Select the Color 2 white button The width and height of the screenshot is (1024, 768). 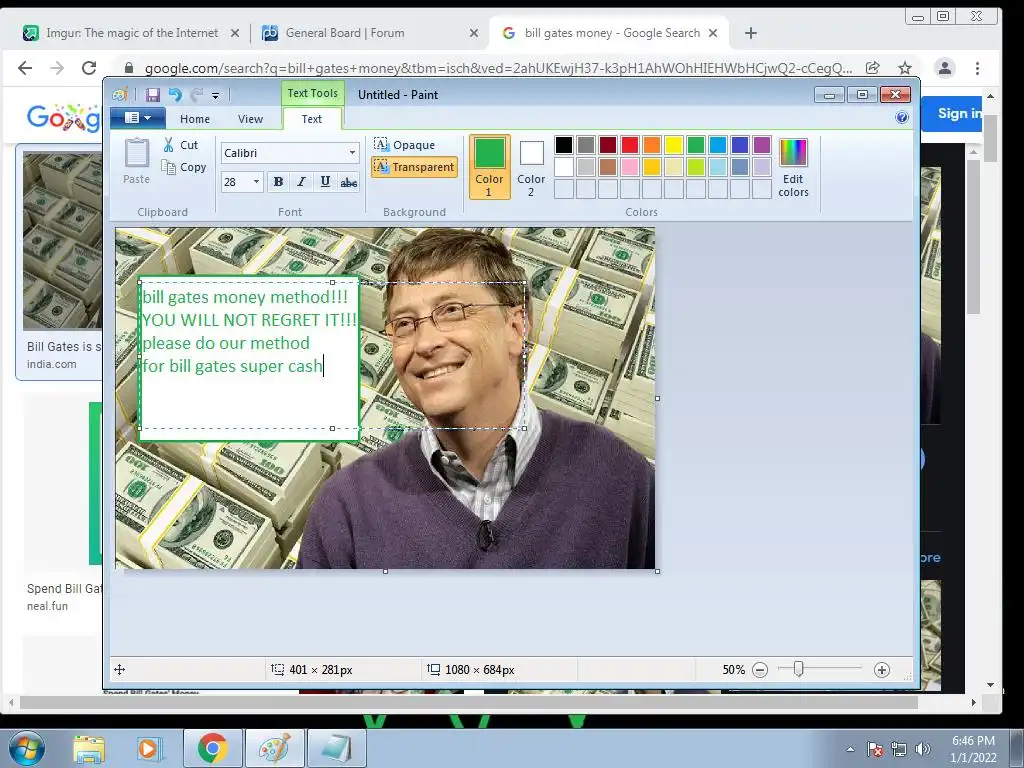(x=531, y=167)
